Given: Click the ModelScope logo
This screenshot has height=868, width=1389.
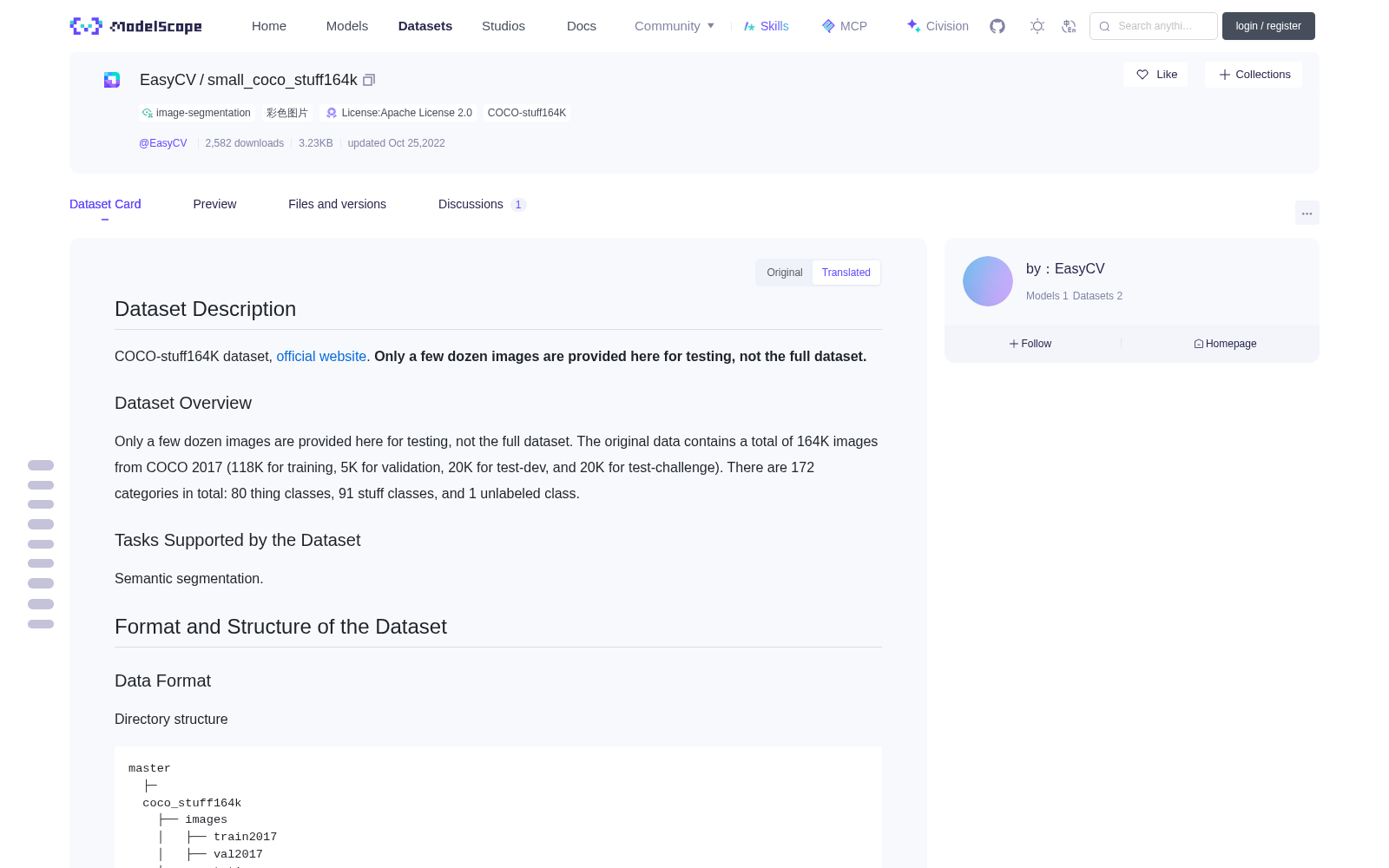Looking at the screenshot, I should [x=136, y=26].
